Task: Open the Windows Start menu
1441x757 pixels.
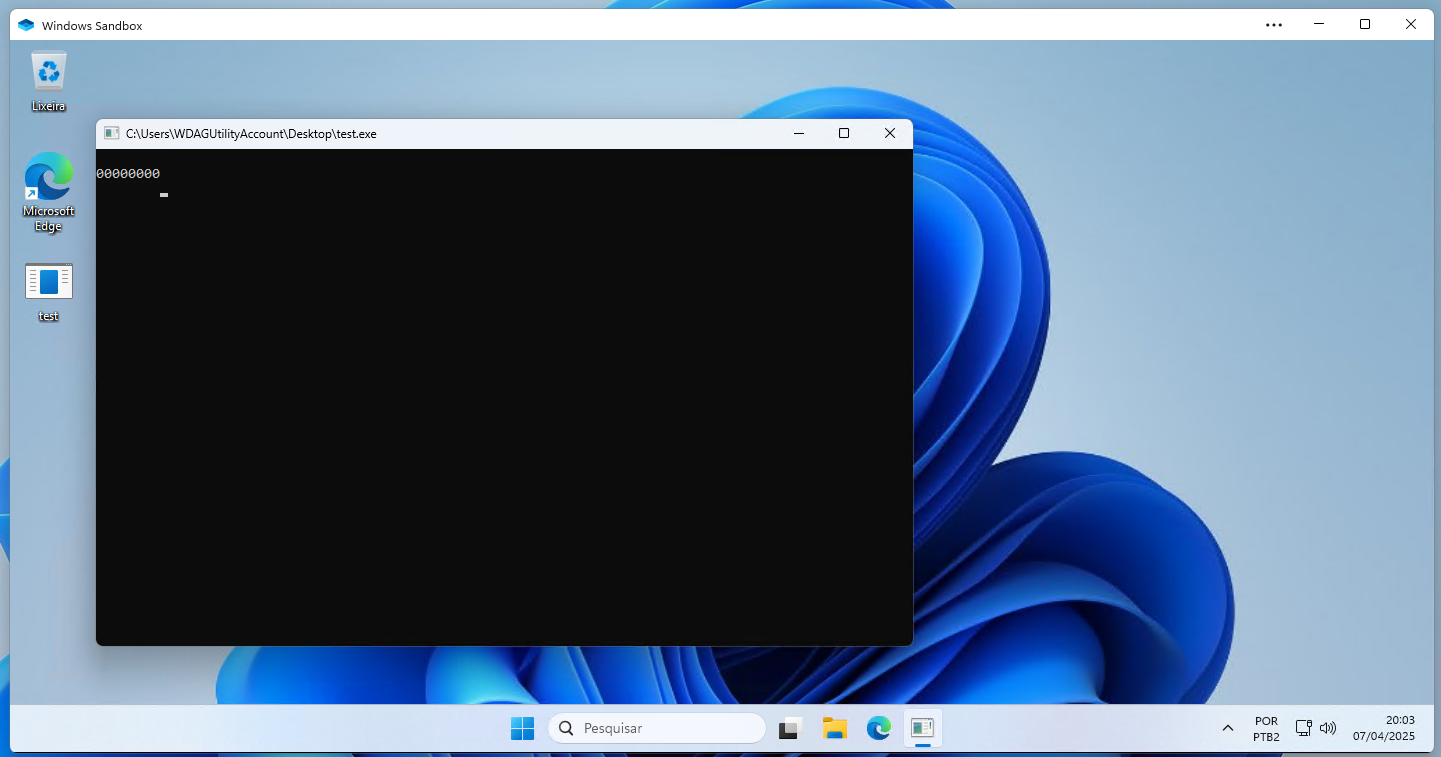Action: pyautogui.click(x=522, y=728)
